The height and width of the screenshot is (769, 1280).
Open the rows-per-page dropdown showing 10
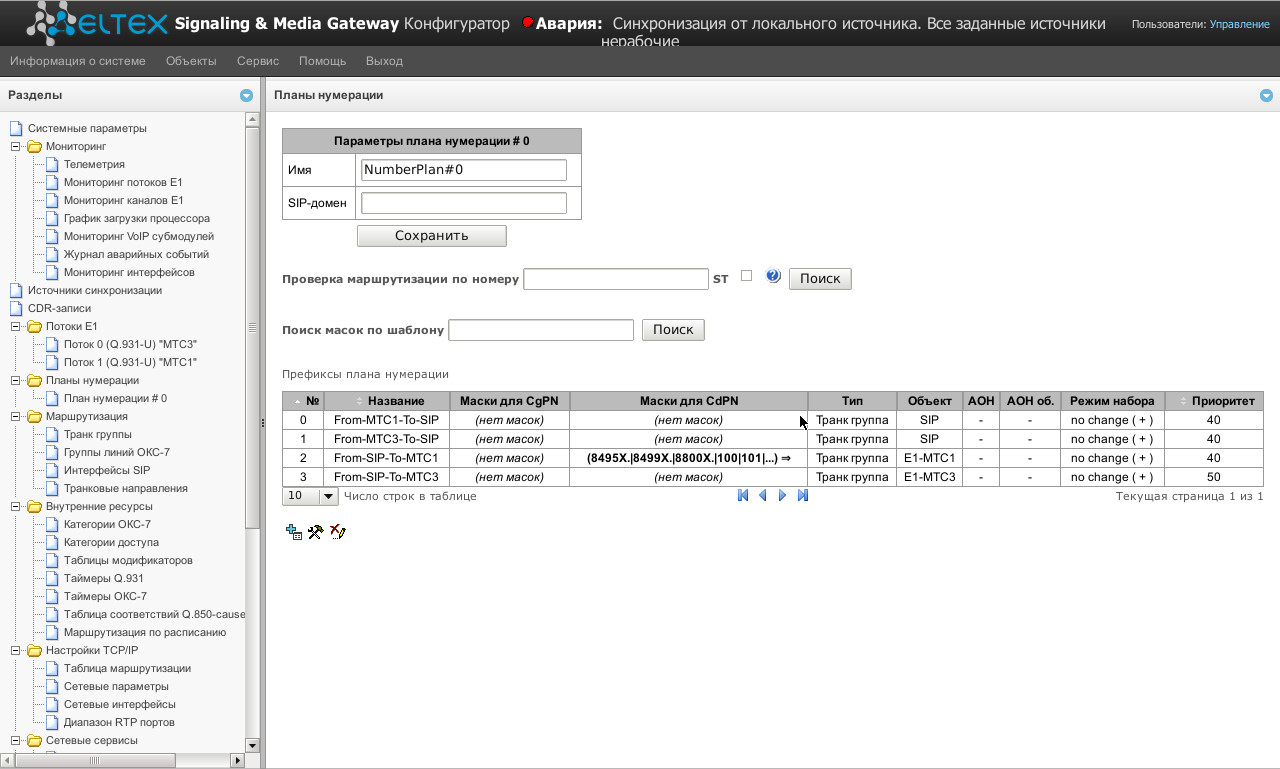click(x=311, y=496)
